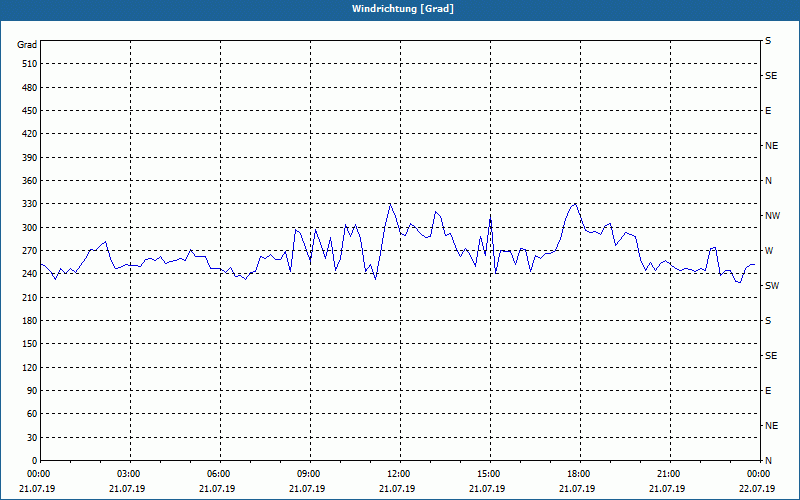
Task: Select the 330 y-axis tick label
Action: [30, 204]
